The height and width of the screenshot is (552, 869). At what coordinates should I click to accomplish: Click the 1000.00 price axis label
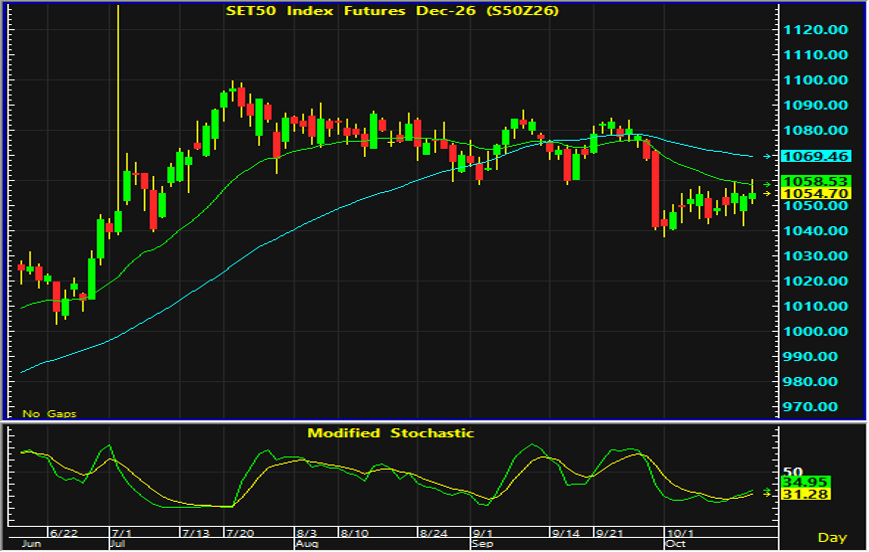(x=815, y=331)
